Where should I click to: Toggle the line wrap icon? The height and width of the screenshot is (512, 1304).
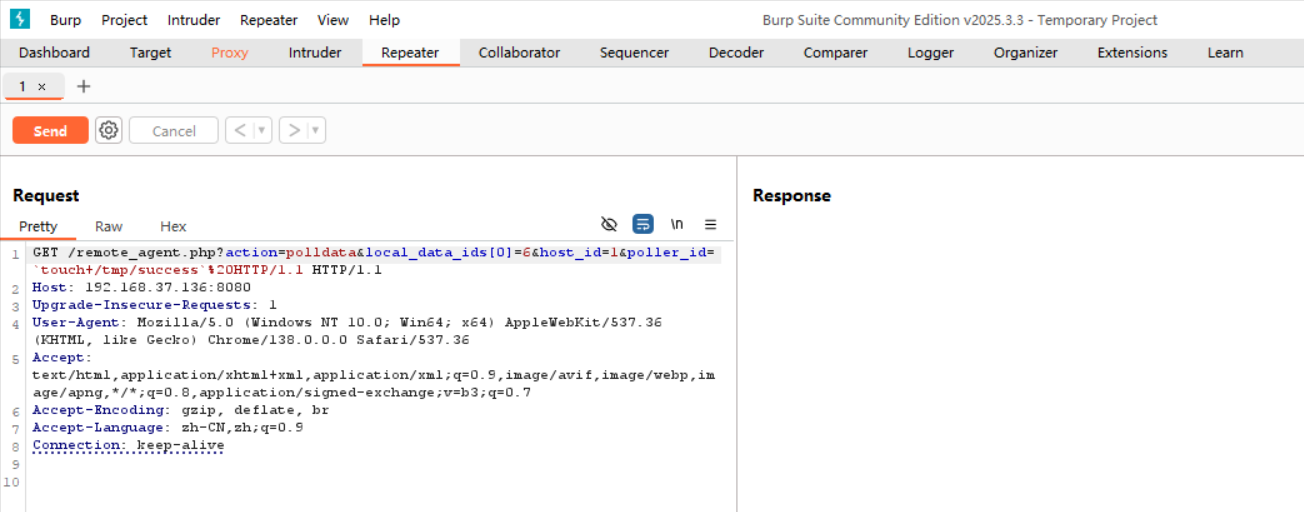coord(643,224)
